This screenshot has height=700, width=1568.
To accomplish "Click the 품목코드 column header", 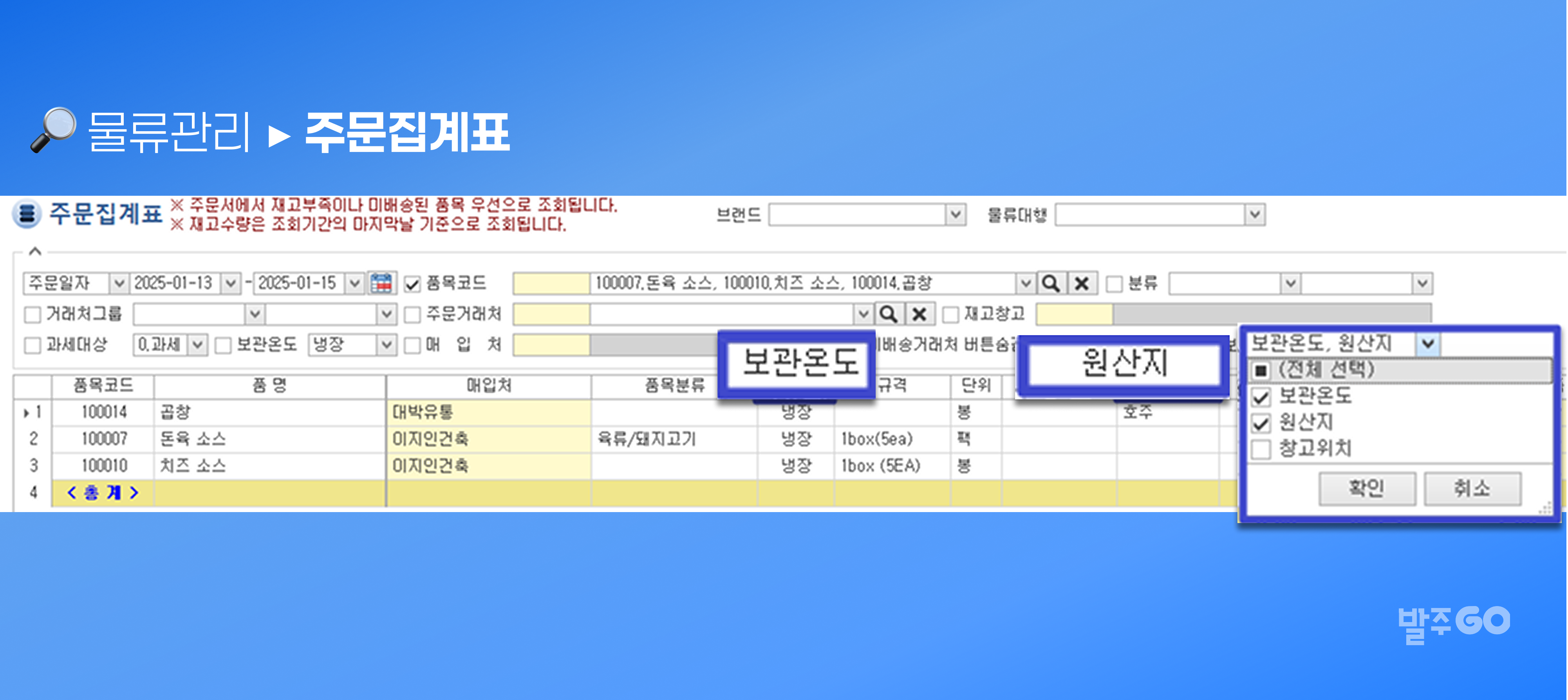I will click(103, 385).
